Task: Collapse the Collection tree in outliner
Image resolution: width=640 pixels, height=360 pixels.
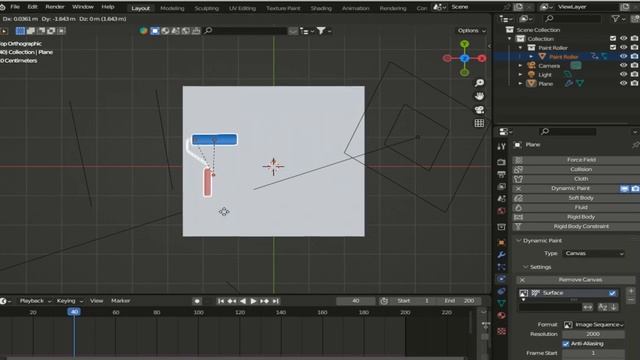Action: point(510,39)
